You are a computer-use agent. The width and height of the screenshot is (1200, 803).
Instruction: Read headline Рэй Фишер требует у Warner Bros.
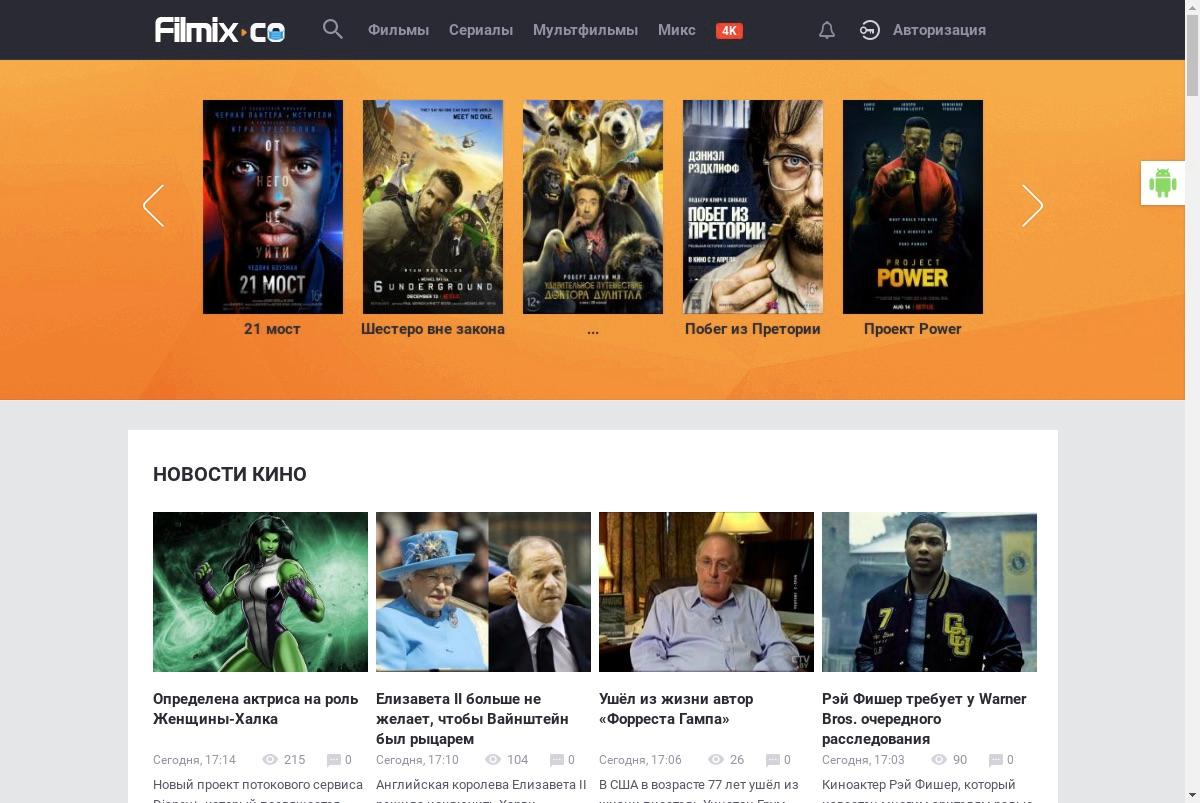[924, 719]
